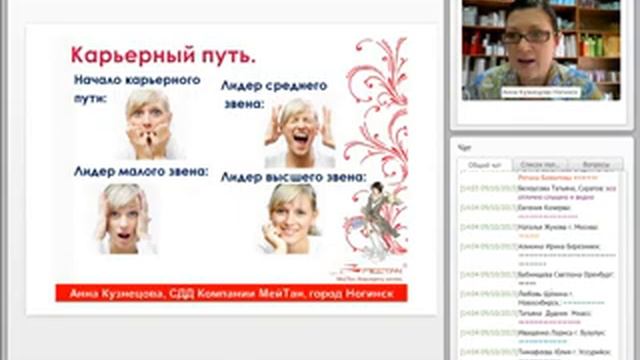The width and height of the screenshot is (640, 360).
Task: Select chat message from Татьяна Дудник, Миасс
Action: point(539,317)
